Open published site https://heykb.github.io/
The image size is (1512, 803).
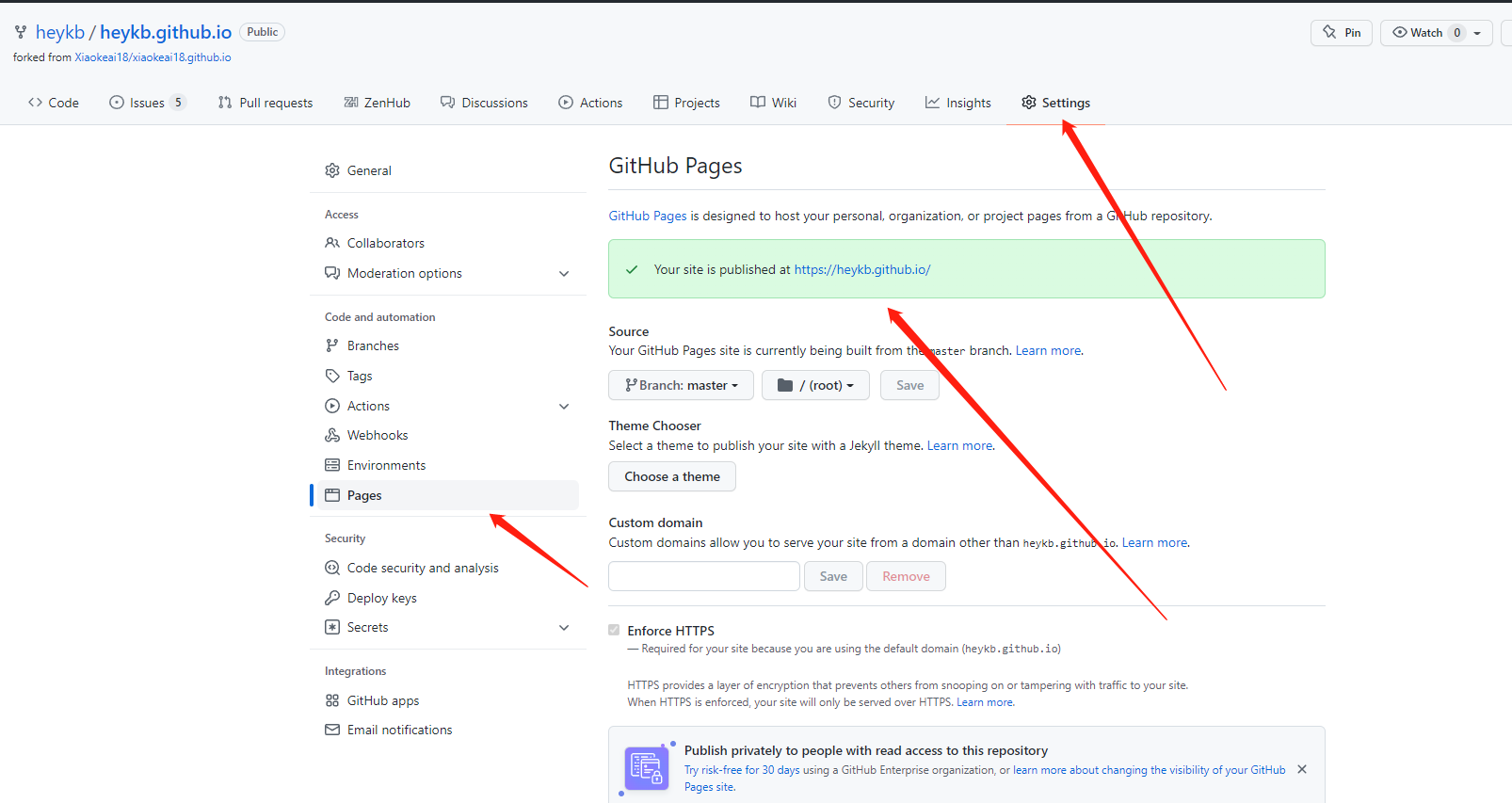tap(862, 269)
